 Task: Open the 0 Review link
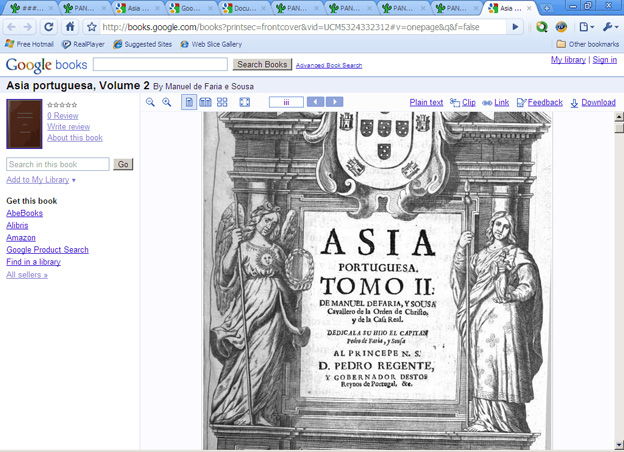tap(63, 116)
